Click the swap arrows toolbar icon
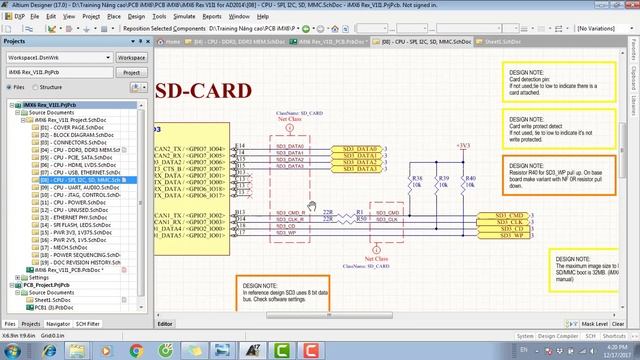 click(x=559, y=29)
